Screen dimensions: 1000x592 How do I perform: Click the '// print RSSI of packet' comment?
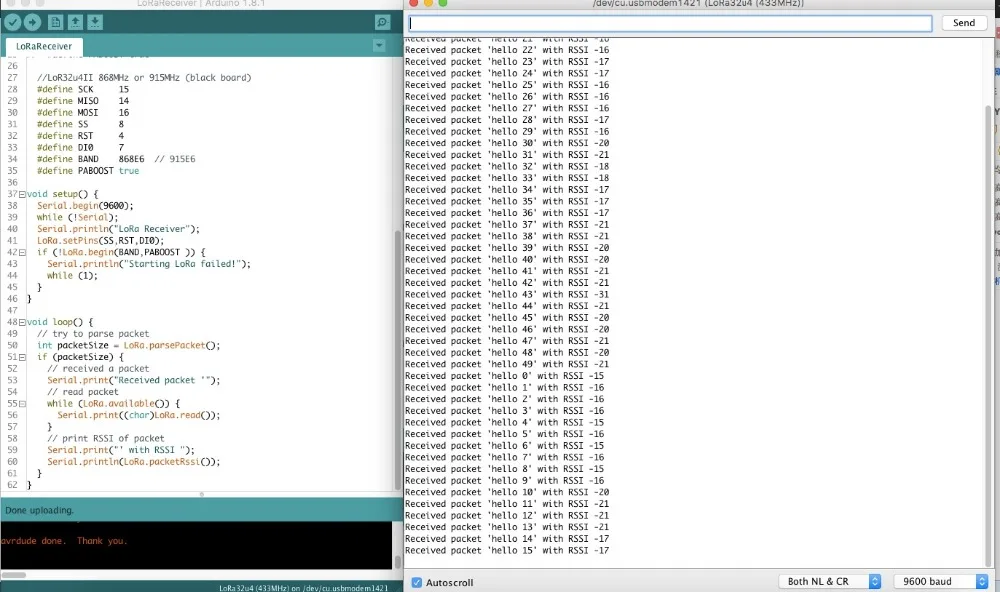106,438
